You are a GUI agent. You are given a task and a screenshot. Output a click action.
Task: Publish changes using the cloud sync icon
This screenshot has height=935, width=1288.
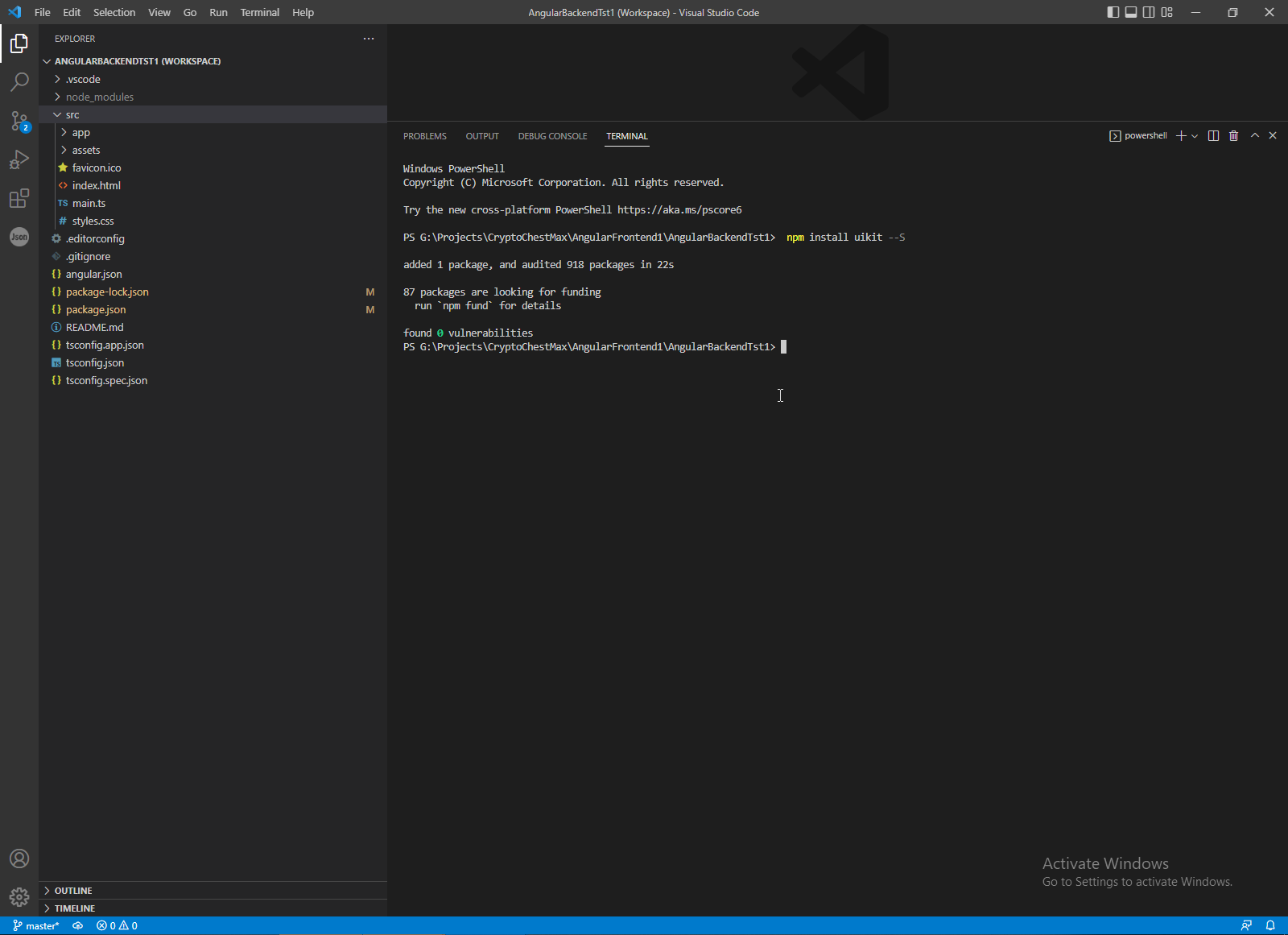coord(77,926)
